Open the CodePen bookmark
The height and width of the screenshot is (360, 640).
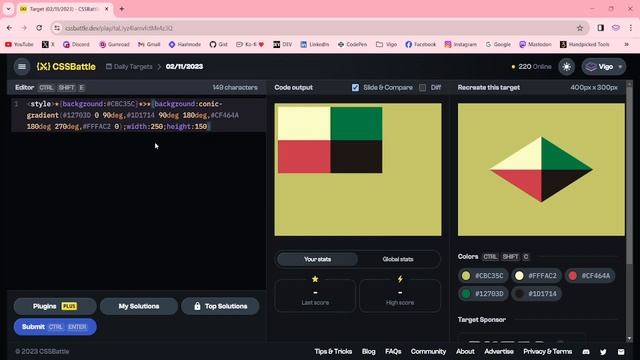pyautogui.click(x=352, y=44)
